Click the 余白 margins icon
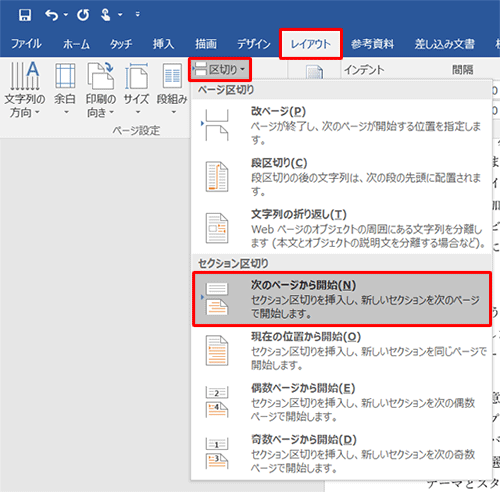The image size is (500, 492). coord(65,76)
